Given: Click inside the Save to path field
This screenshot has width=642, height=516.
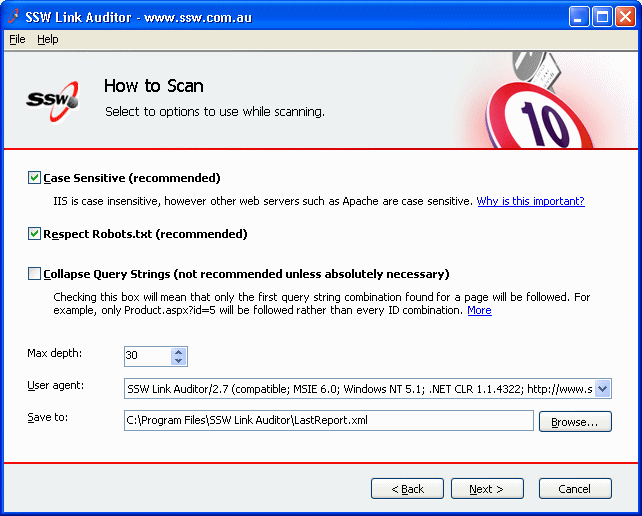Looking at the screenshot, I should [x=328, y=421].
